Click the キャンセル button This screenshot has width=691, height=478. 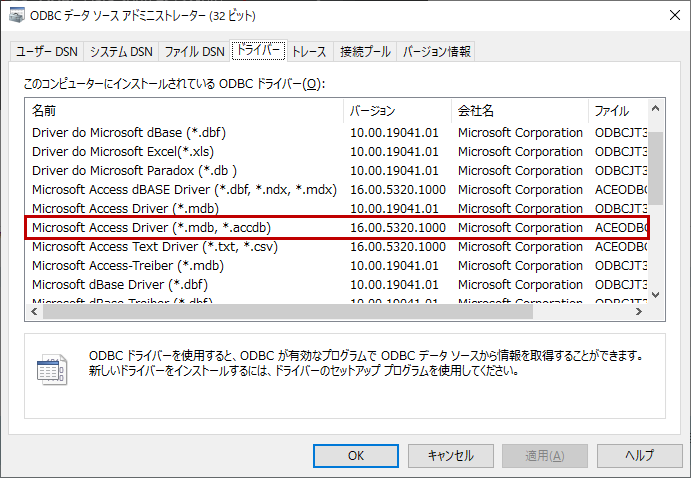point(450,456)
